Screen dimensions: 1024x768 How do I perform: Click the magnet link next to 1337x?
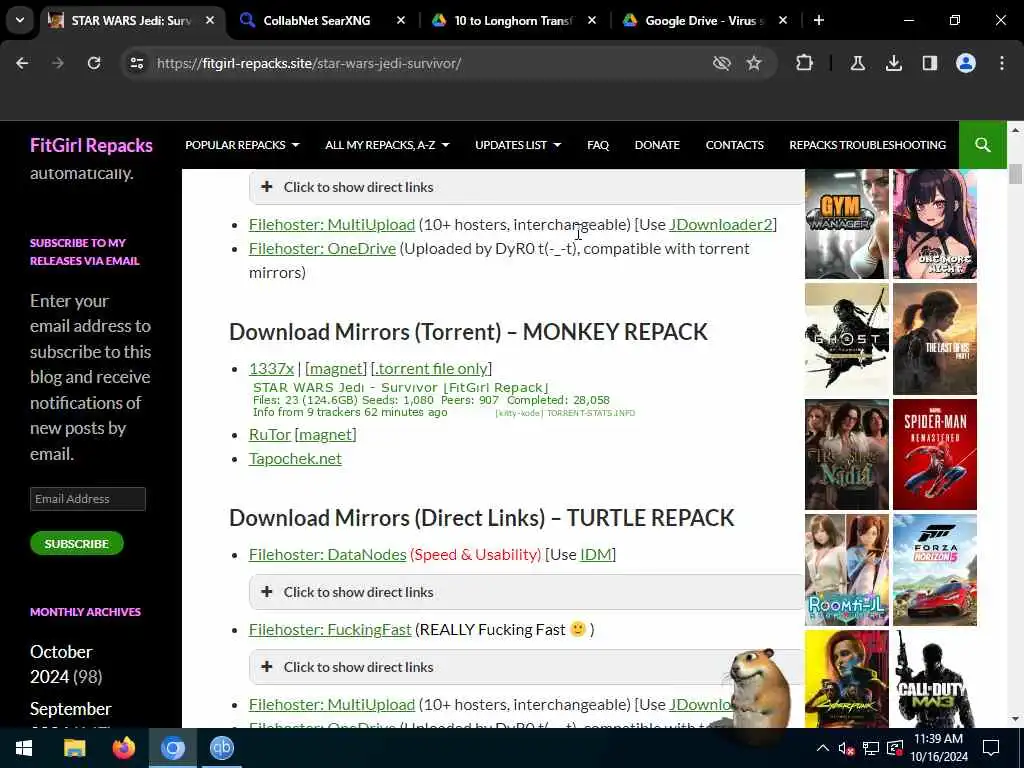coord(336,368)
